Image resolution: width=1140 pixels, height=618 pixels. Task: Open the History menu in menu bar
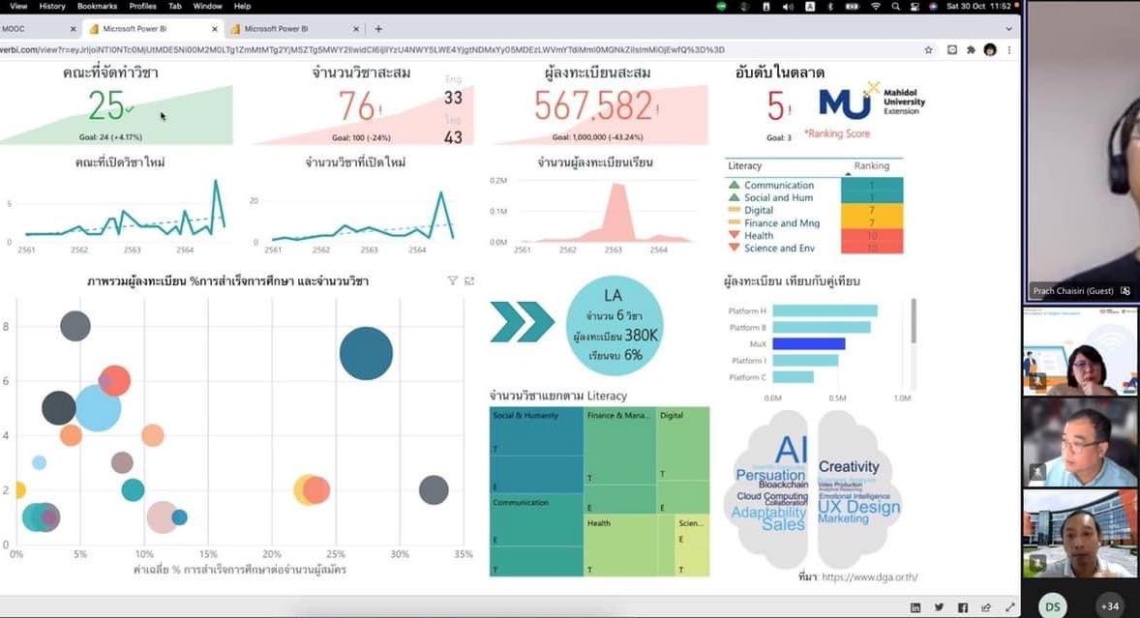click(52, 6)
